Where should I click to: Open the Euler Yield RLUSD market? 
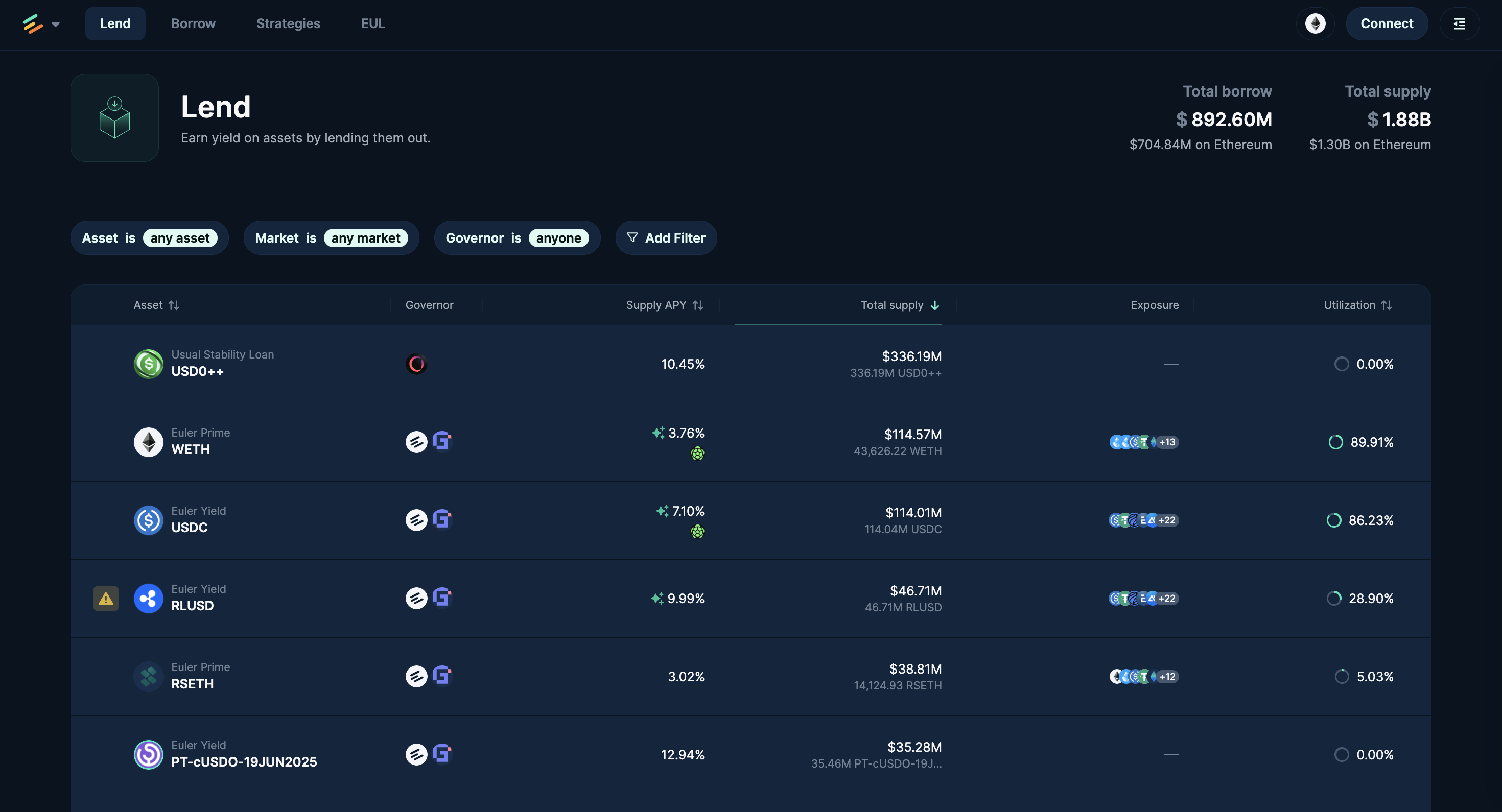751,598
